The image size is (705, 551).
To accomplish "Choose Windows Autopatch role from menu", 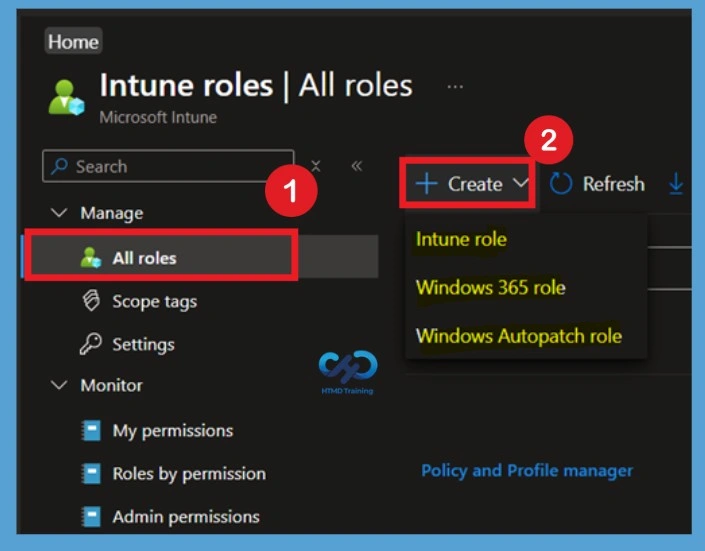I will click(x=519, y=336).
